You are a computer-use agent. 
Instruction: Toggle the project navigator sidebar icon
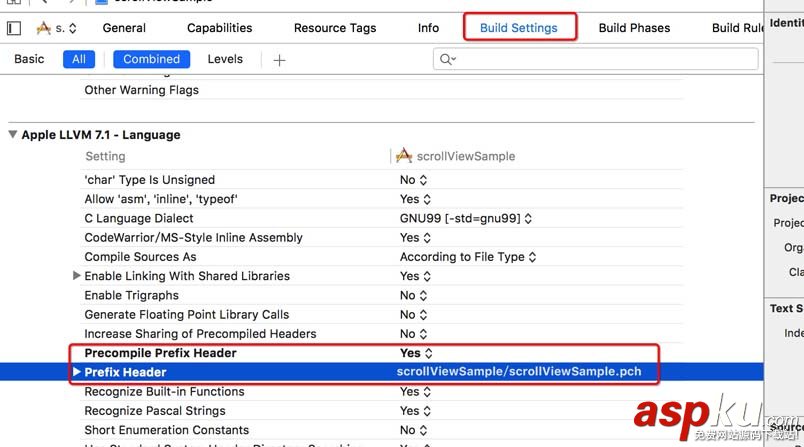coord(14,28)
